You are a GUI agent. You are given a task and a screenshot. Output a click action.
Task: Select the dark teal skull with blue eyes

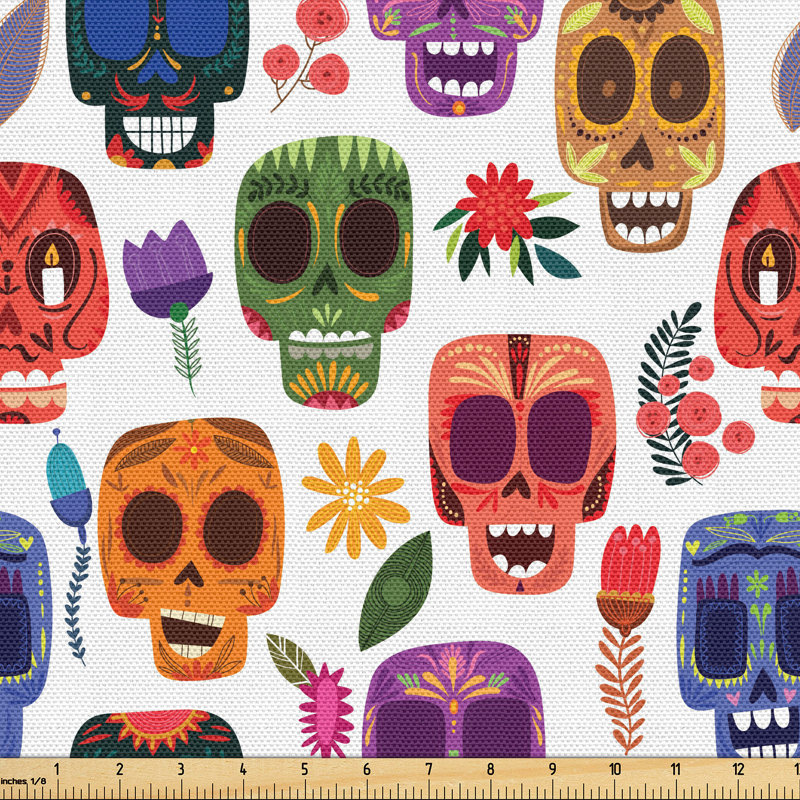(157, 82)
